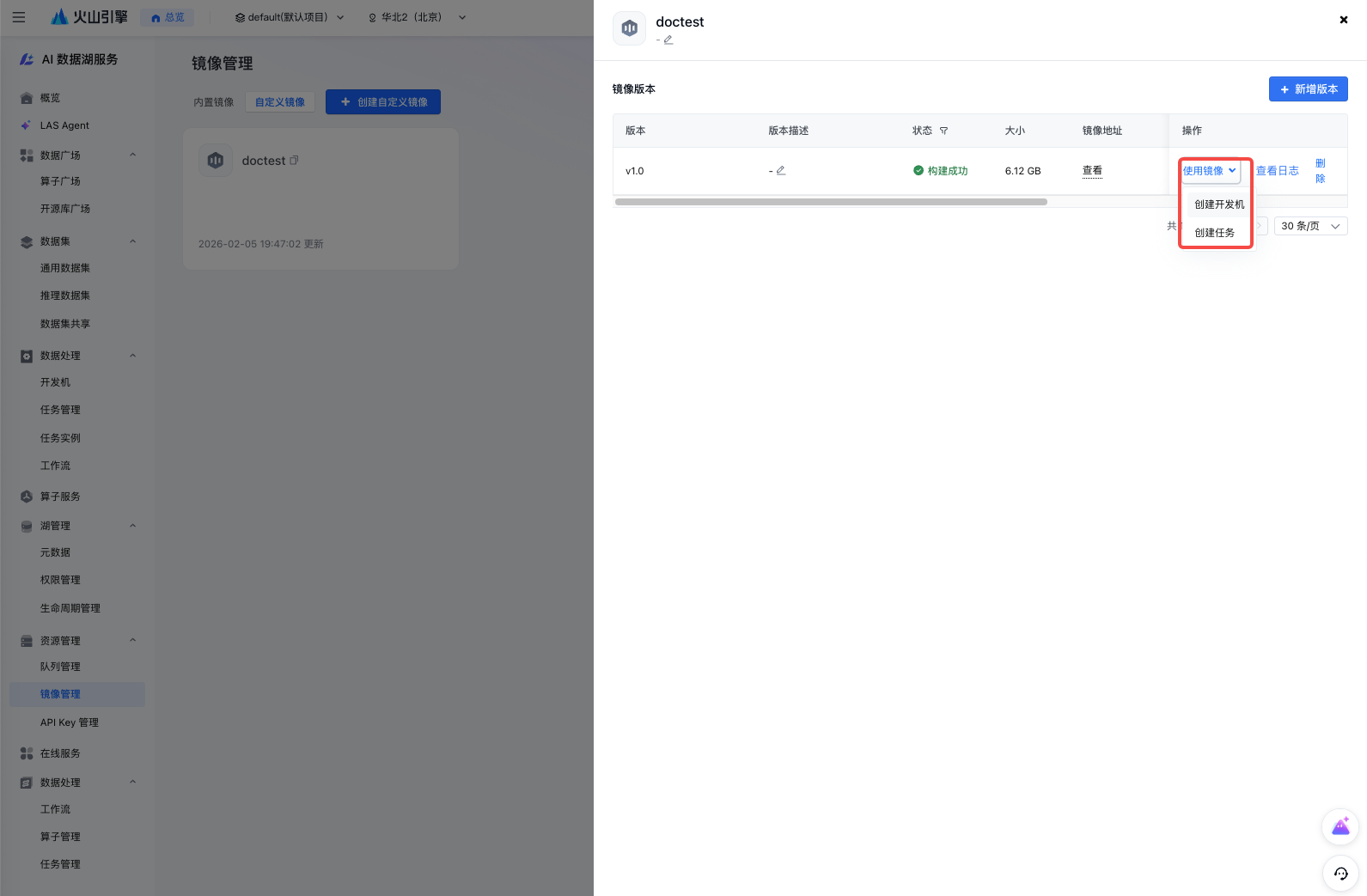Open 权限管理 in the sidebar

(60, 580)
